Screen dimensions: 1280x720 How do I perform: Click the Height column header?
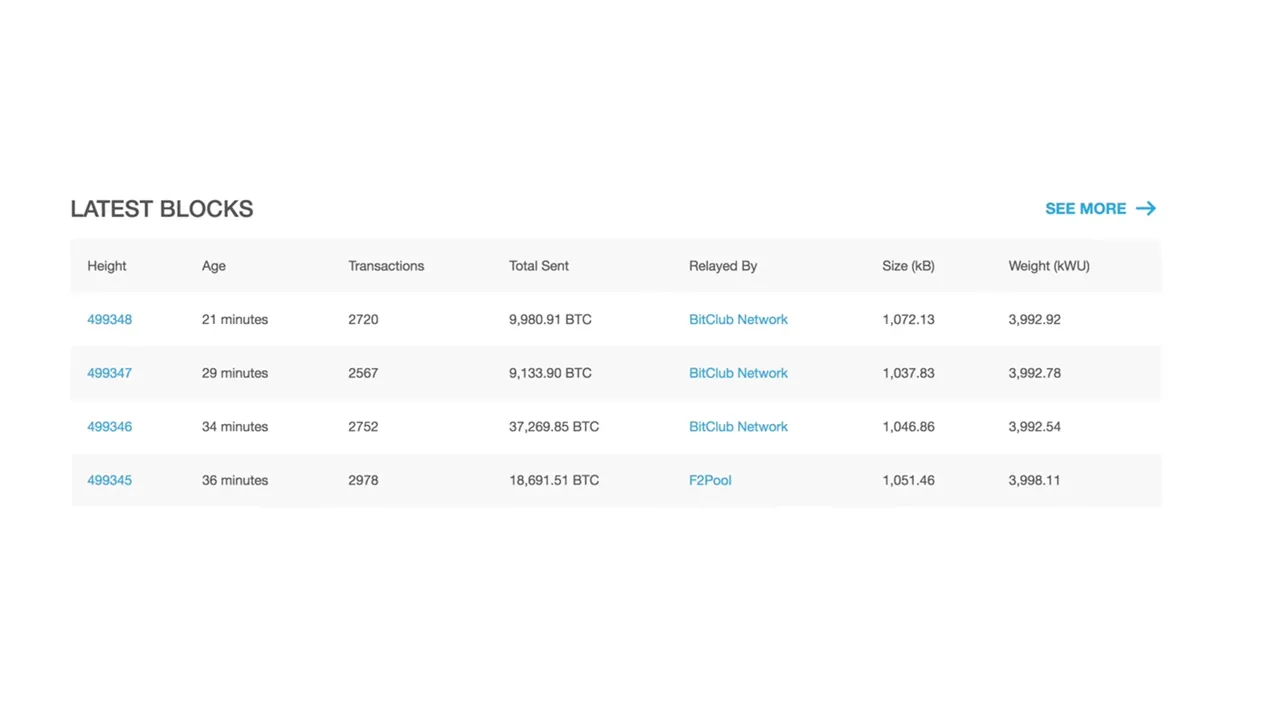pyautogui.click(x=107, y=266)
